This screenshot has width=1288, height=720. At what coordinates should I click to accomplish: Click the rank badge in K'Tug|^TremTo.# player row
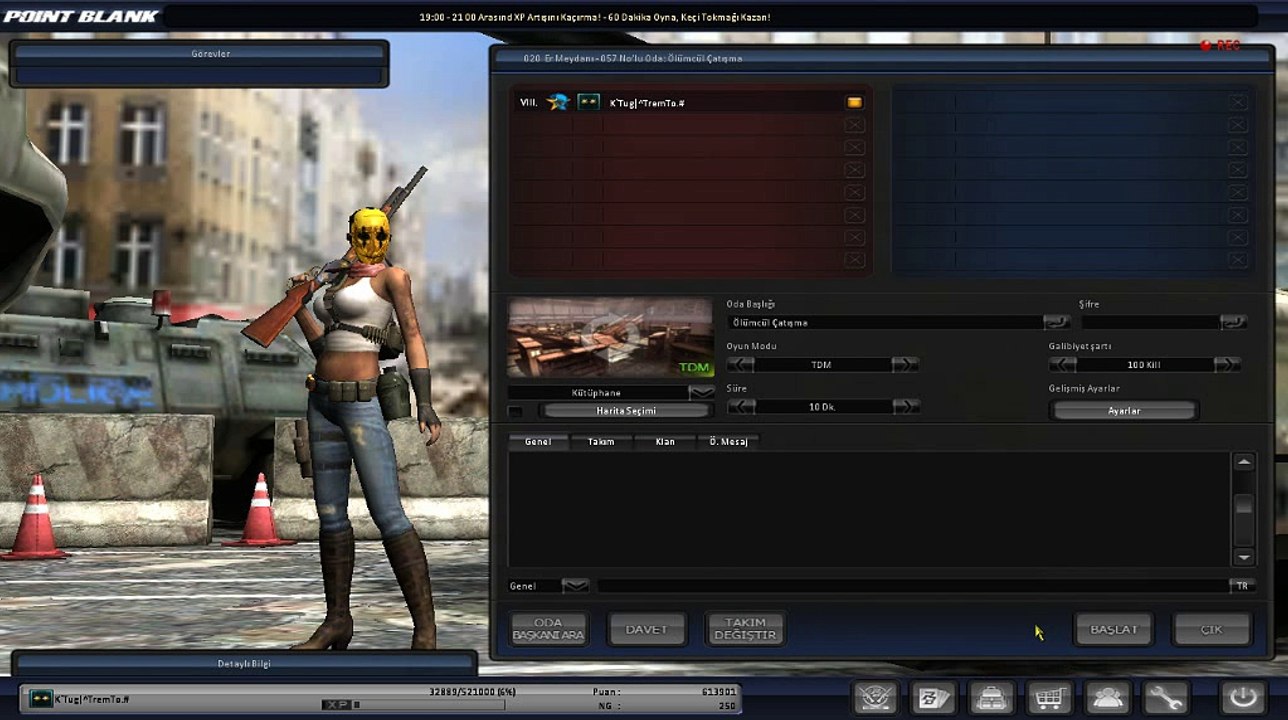589,102
